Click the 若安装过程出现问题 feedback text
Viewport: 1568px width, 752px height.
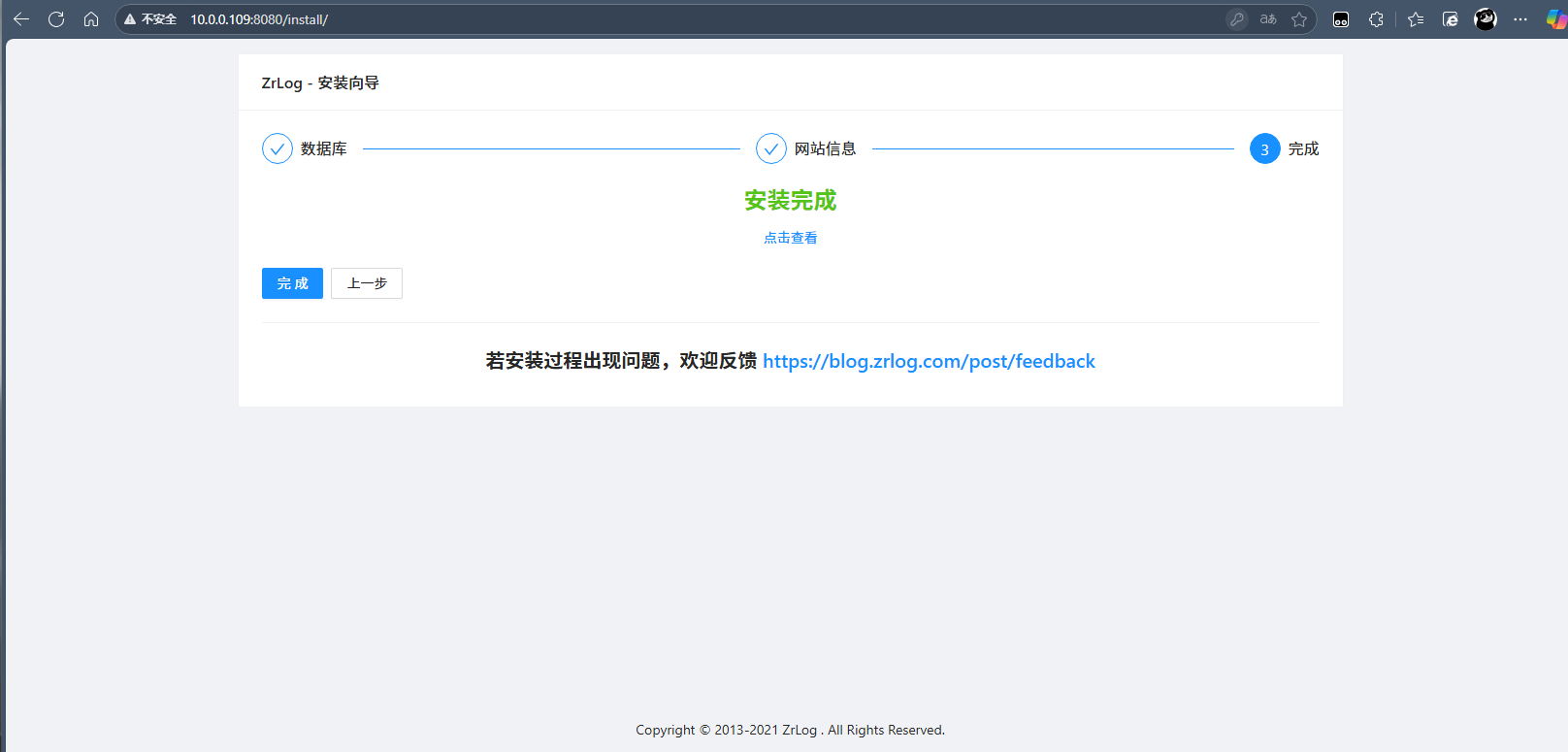tap(621, 361)
